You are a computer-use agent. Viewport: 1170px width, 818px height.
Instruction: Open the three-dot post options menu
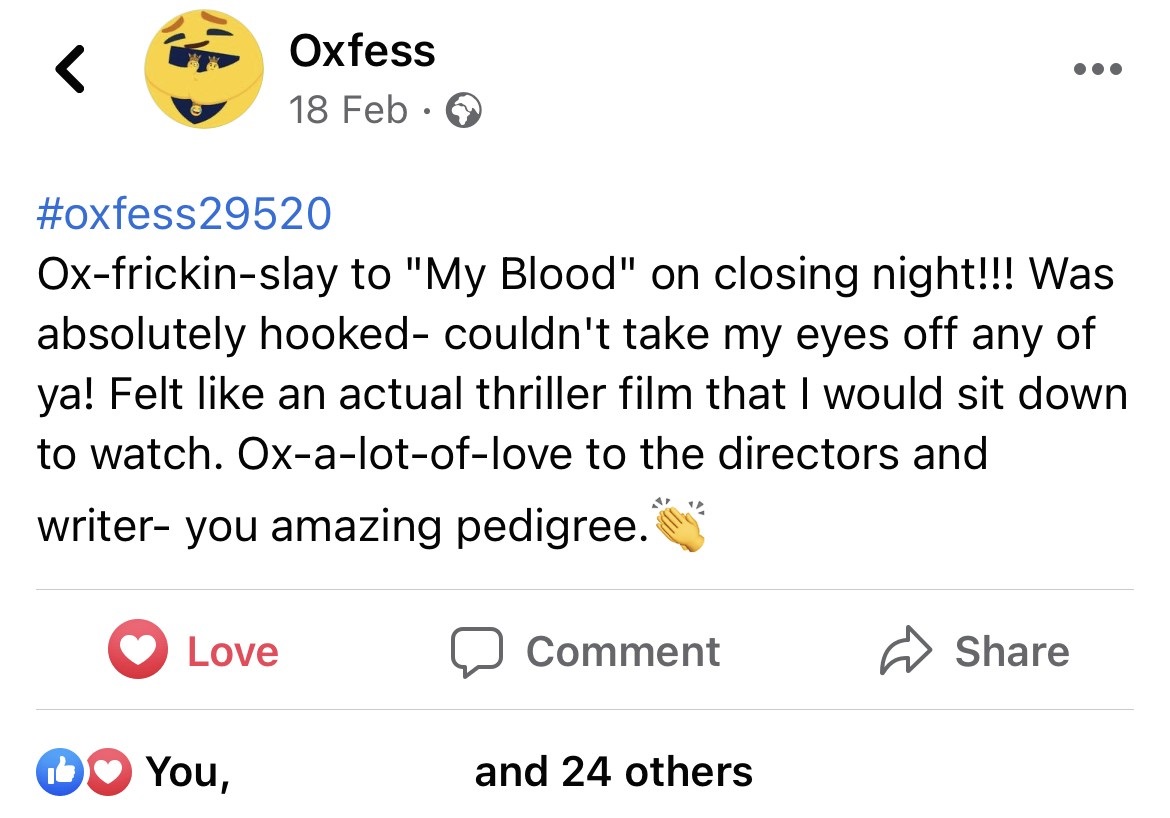tap(1097, 68)
